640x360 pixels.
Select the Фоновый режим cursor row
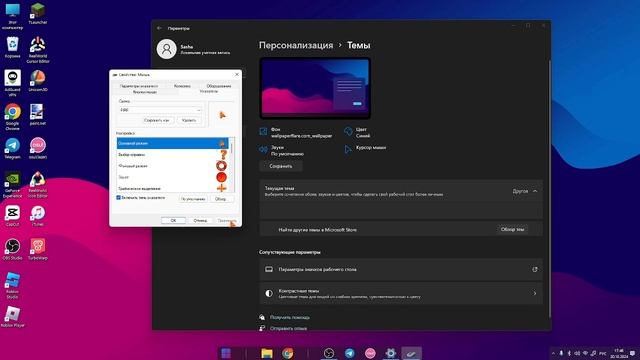coord(172,166)
